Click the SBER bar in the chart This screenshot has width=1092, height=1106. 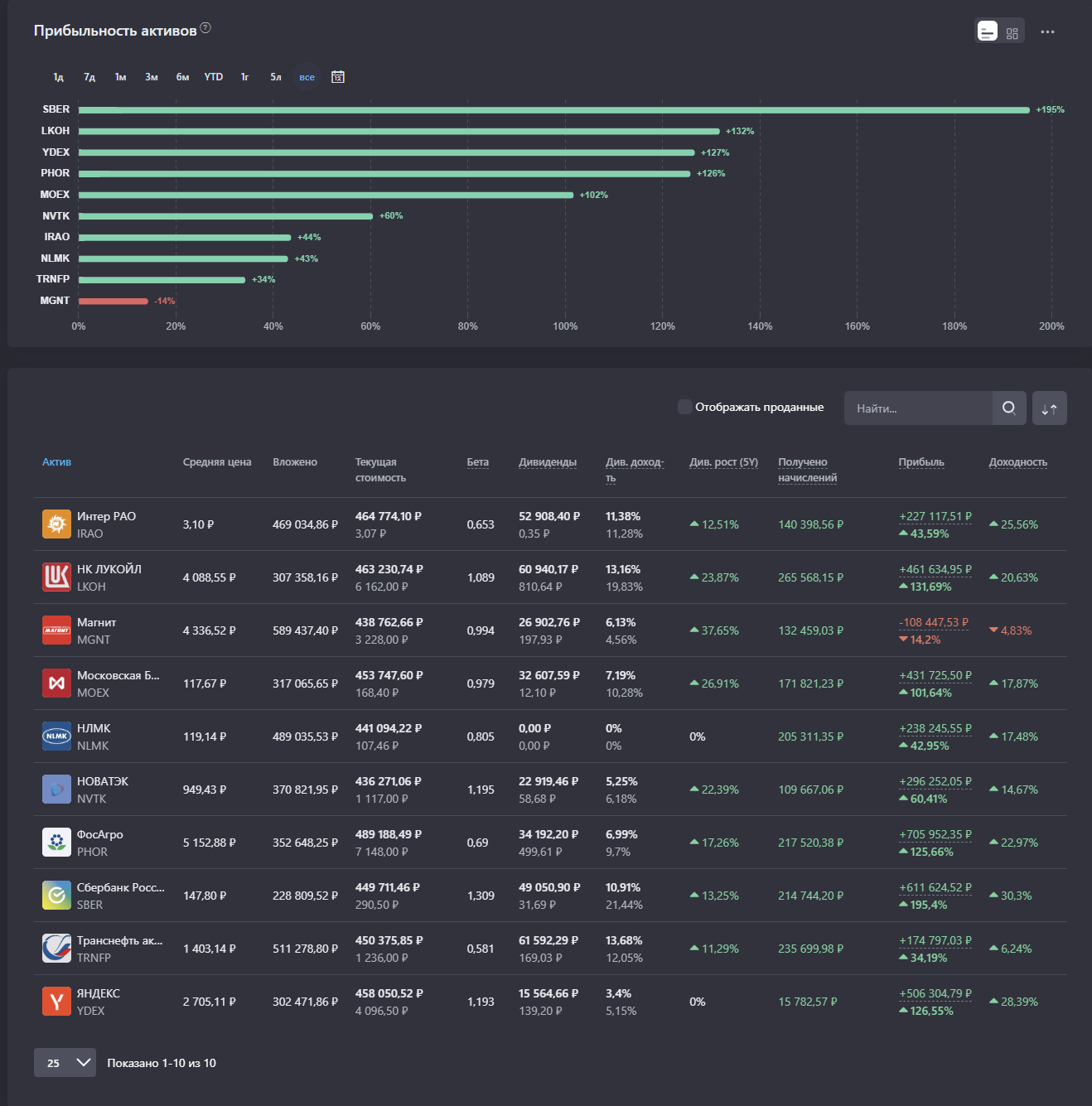pyautogui.click(x=554, y=110)
